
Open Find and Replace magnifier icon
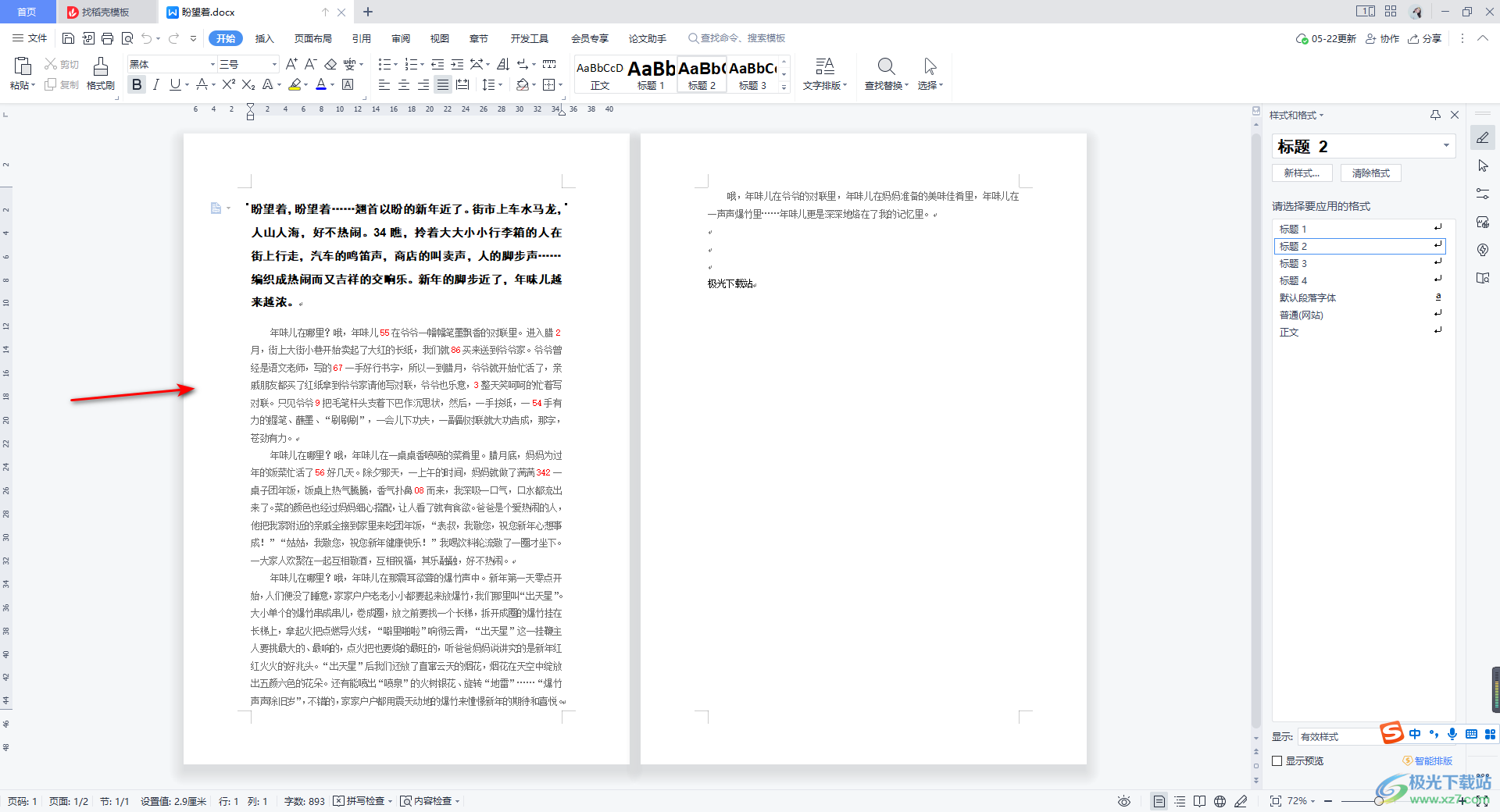pos(886,66)
